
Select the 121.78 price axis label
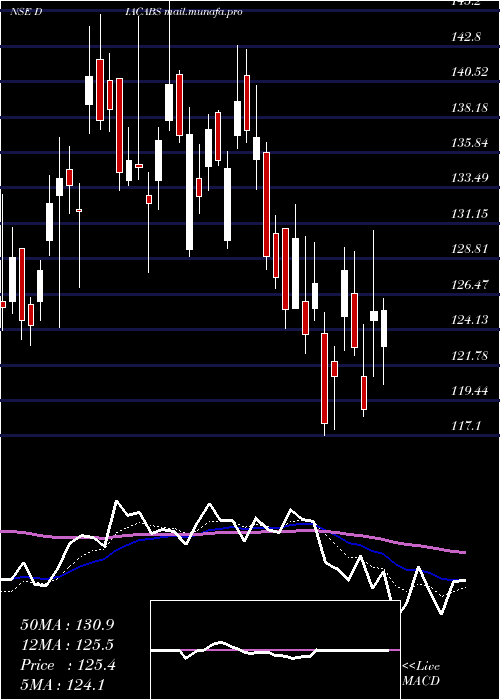(470, 356)
